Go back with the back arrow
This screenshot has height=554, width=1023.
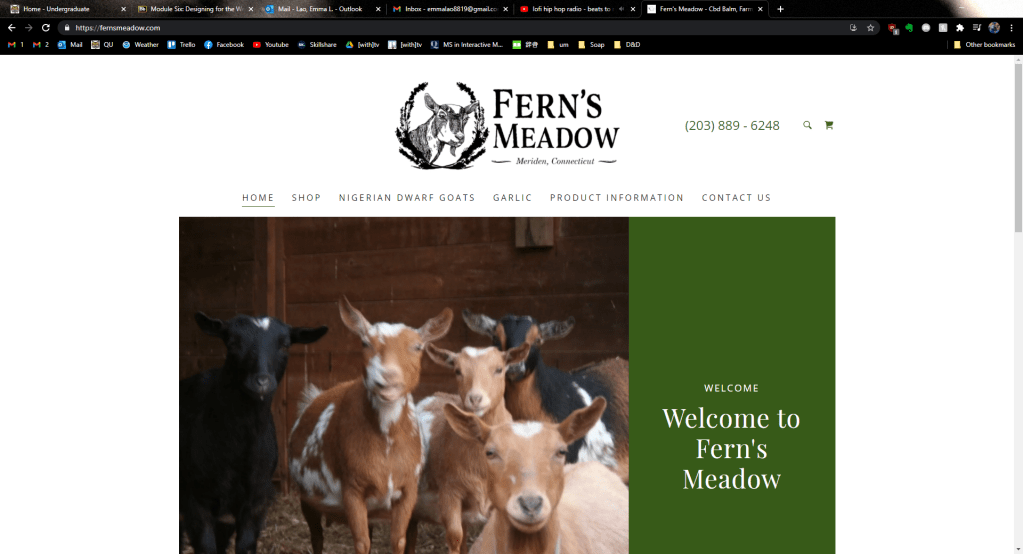(12, 28)
